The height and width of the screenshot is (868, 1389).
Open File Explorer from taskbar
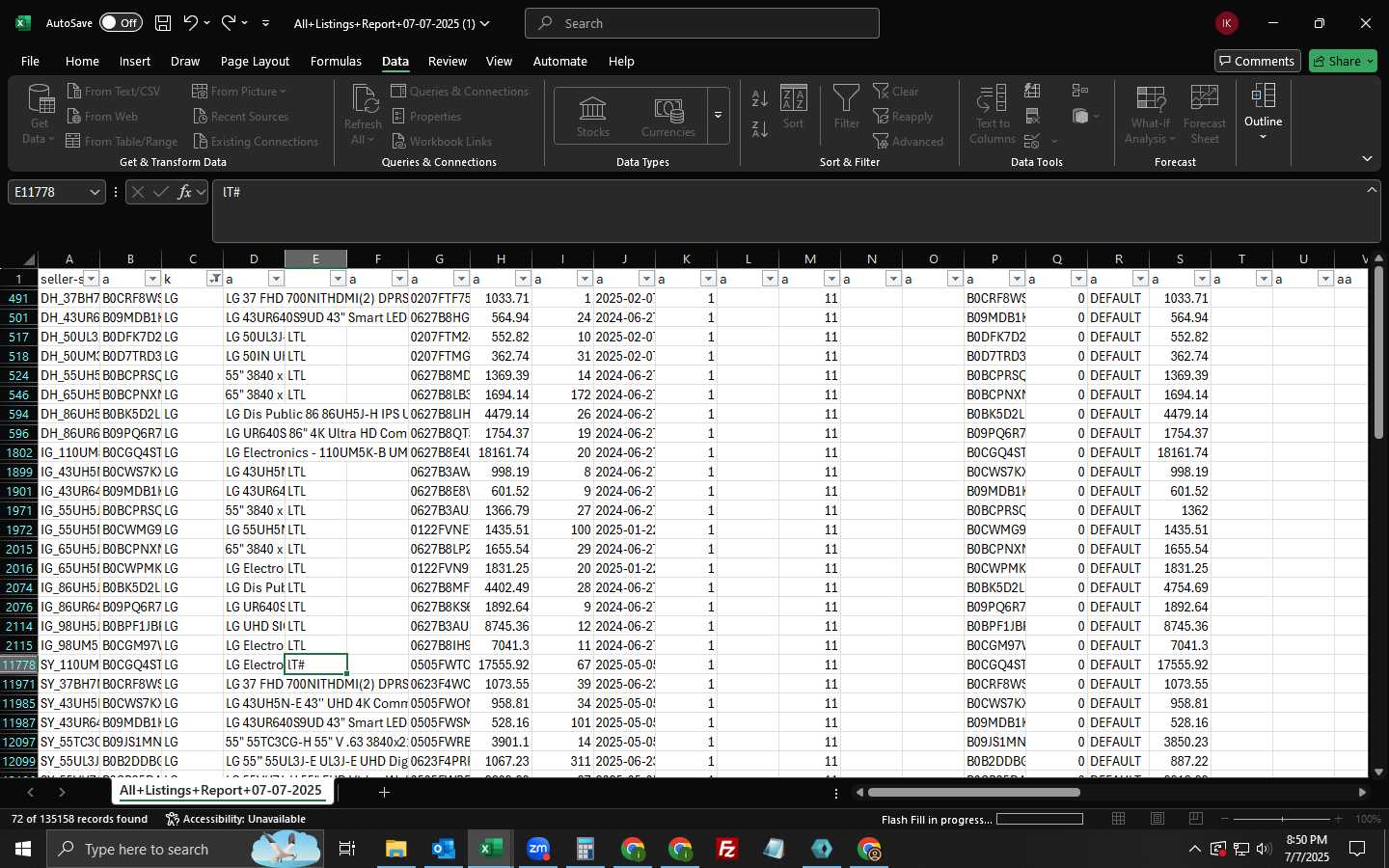coord(396,849)
